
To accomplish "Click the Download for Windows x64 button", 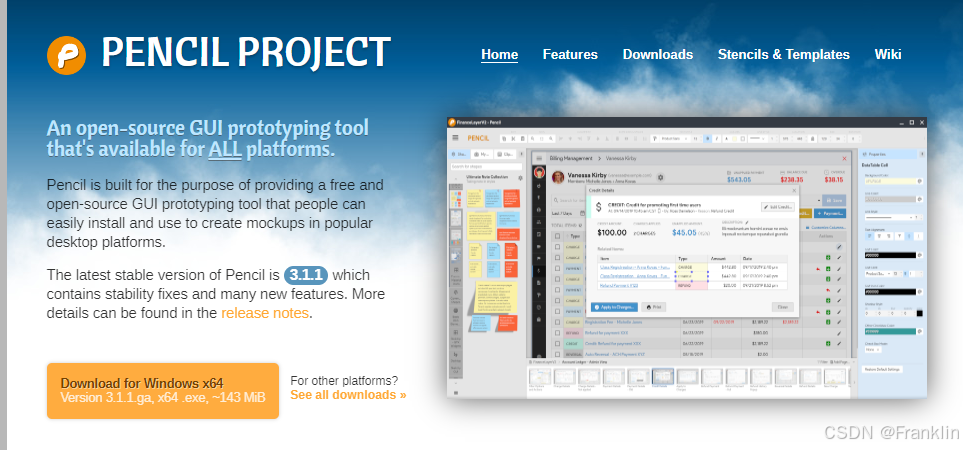I will [163, 390].
